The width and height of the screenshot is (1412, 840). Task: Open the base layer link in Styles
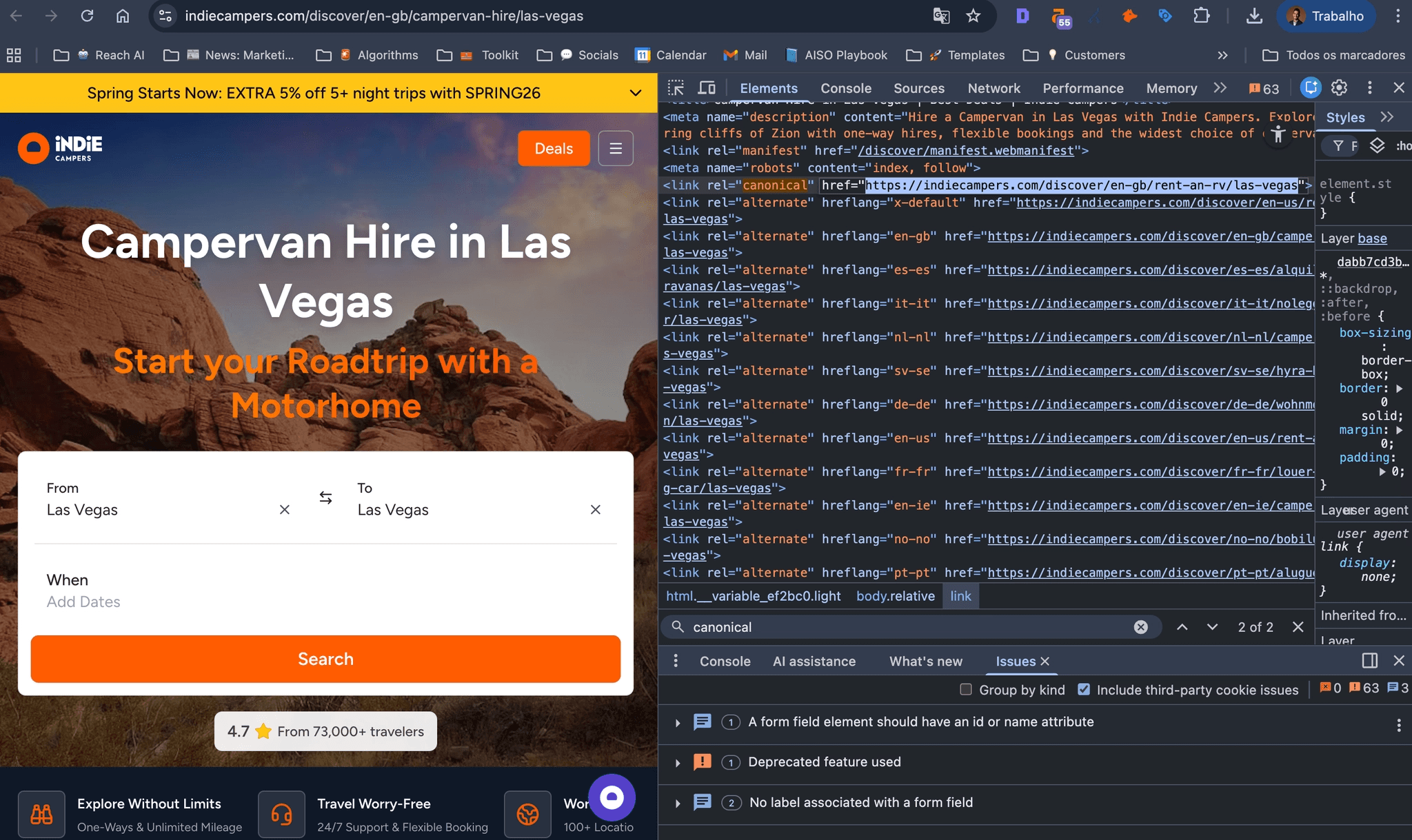(1372, 238)
